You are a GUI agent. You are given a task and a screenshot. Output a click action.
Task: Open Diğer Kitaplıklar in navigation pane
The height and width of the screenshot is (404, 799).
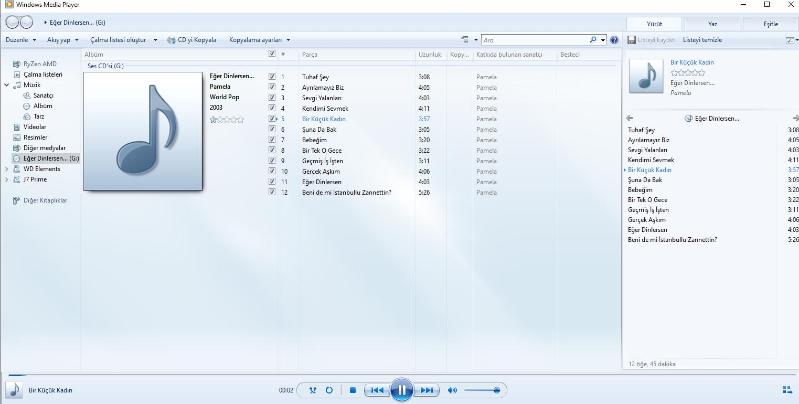point(45,201)
